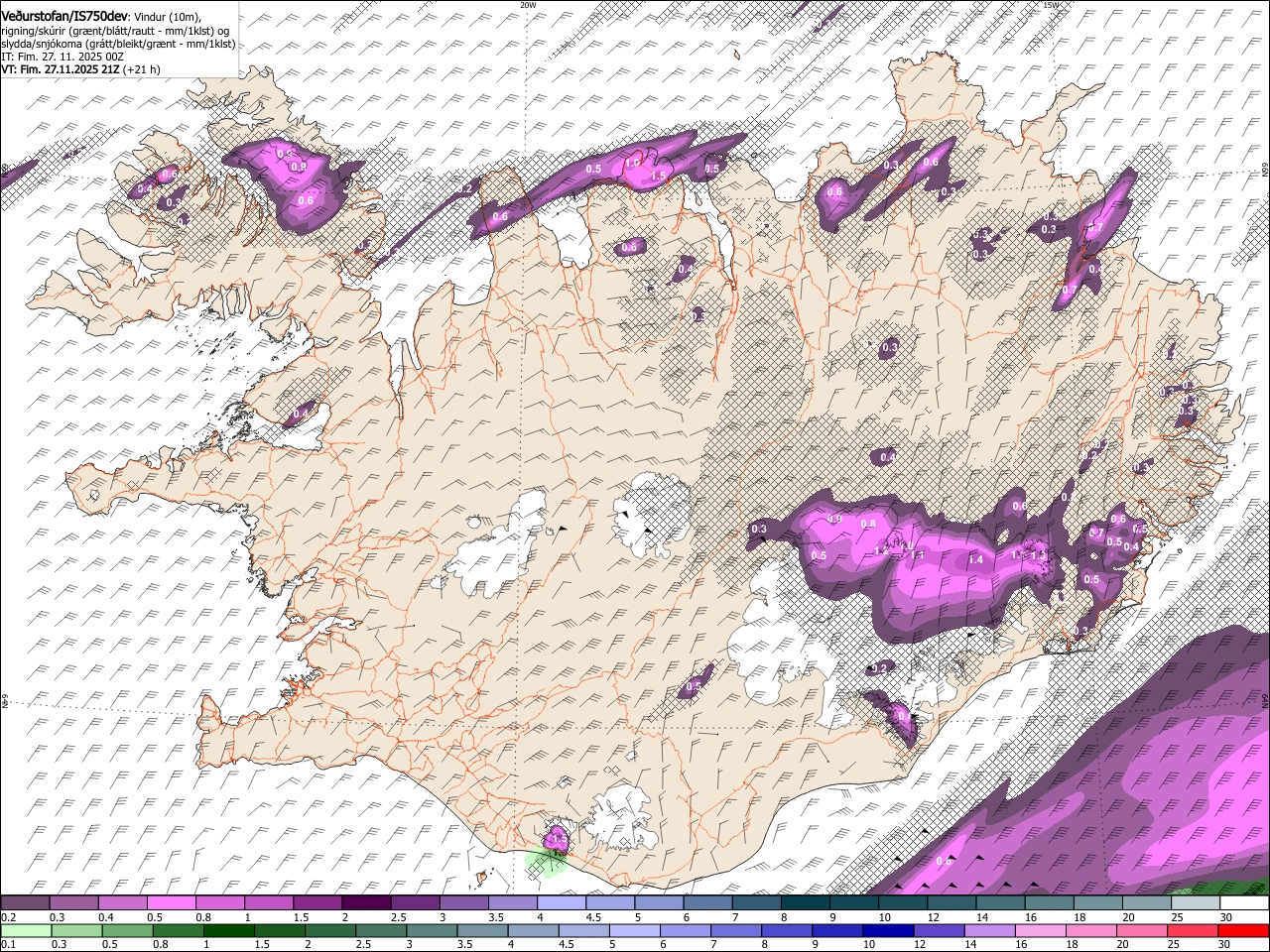The width and height of the screenshot is (1270, 952).
Task: Select the upper legend swatch starting at 0.3
Action: (x=73, y=902)
